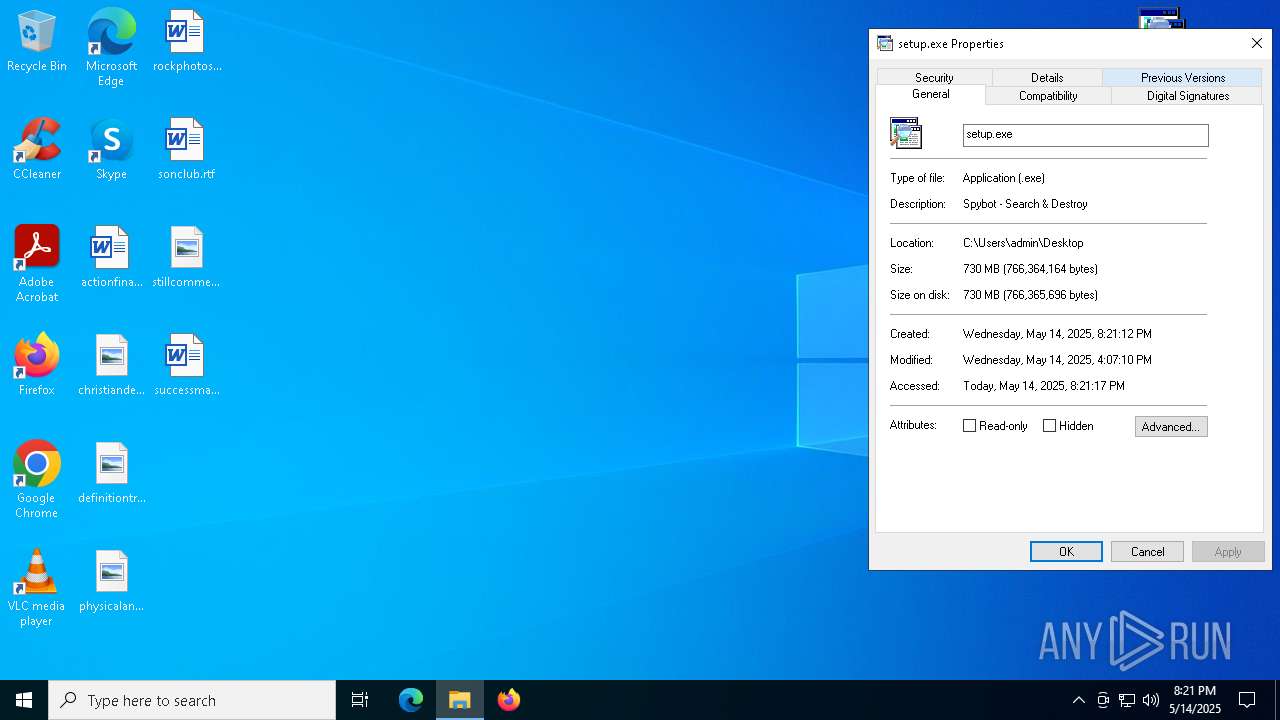
Task: Show hidden system tray icons
Action: (1078, 700)
